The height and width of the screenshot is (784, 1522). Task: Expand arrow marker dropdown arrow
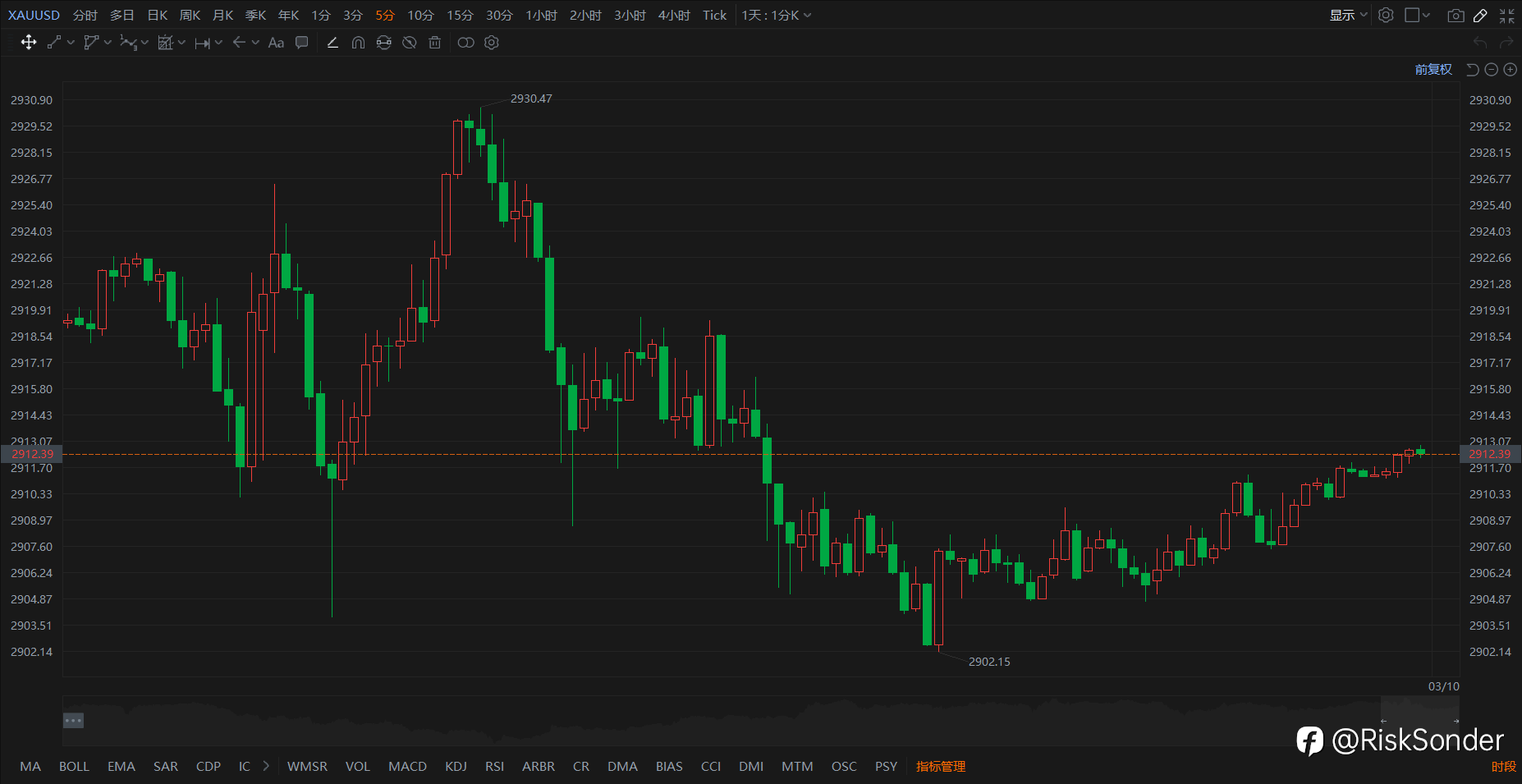pyautogui.click(x=255, y=43)
